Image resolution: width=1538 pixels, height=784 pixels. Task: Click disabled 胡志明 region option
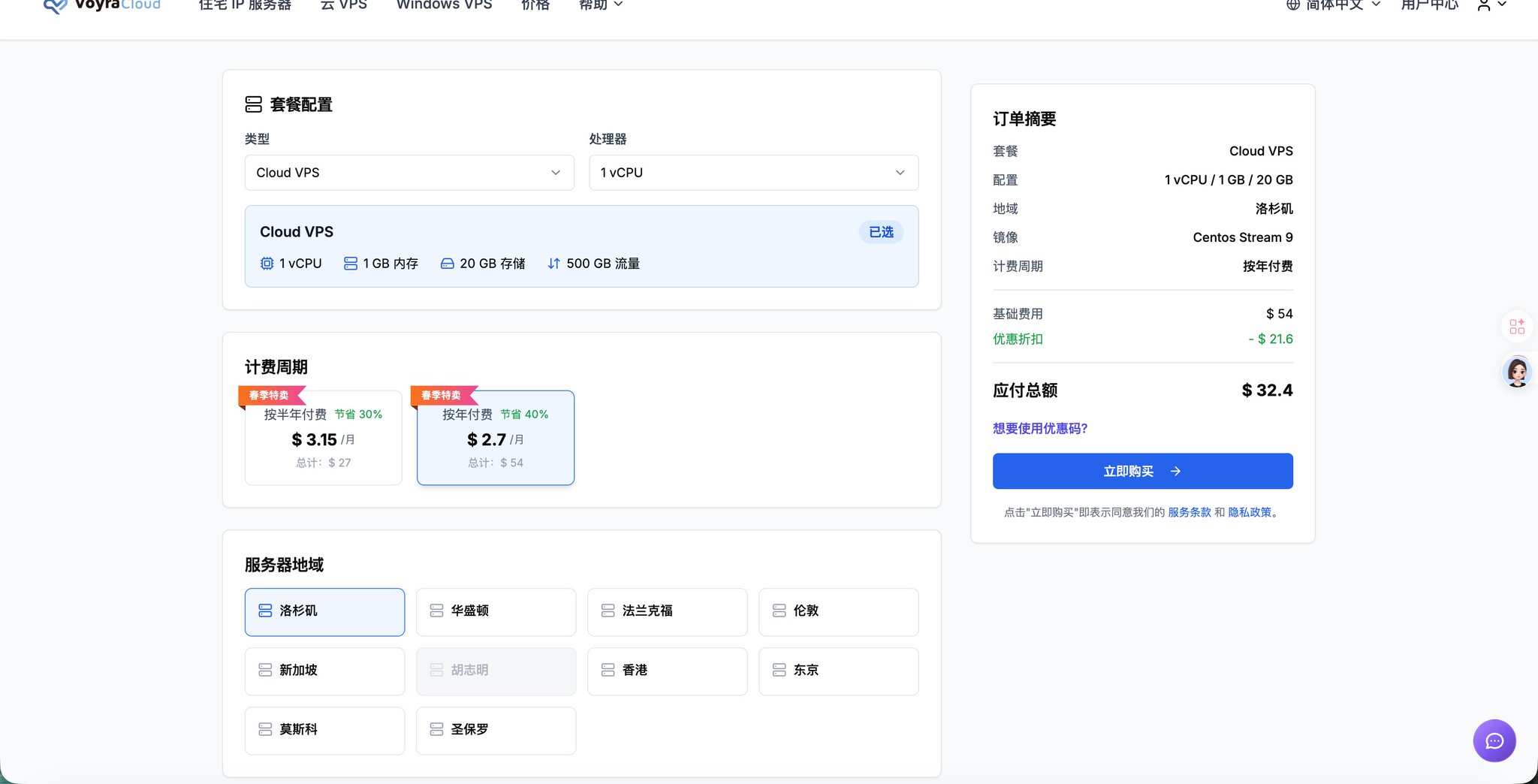496,671
